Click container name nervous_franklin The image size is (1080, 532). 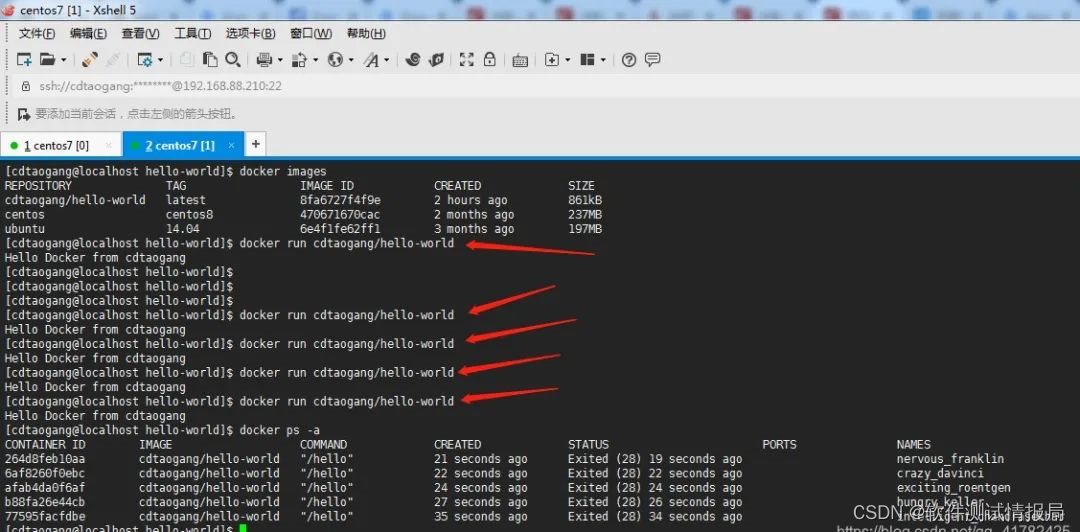point(950,459)
